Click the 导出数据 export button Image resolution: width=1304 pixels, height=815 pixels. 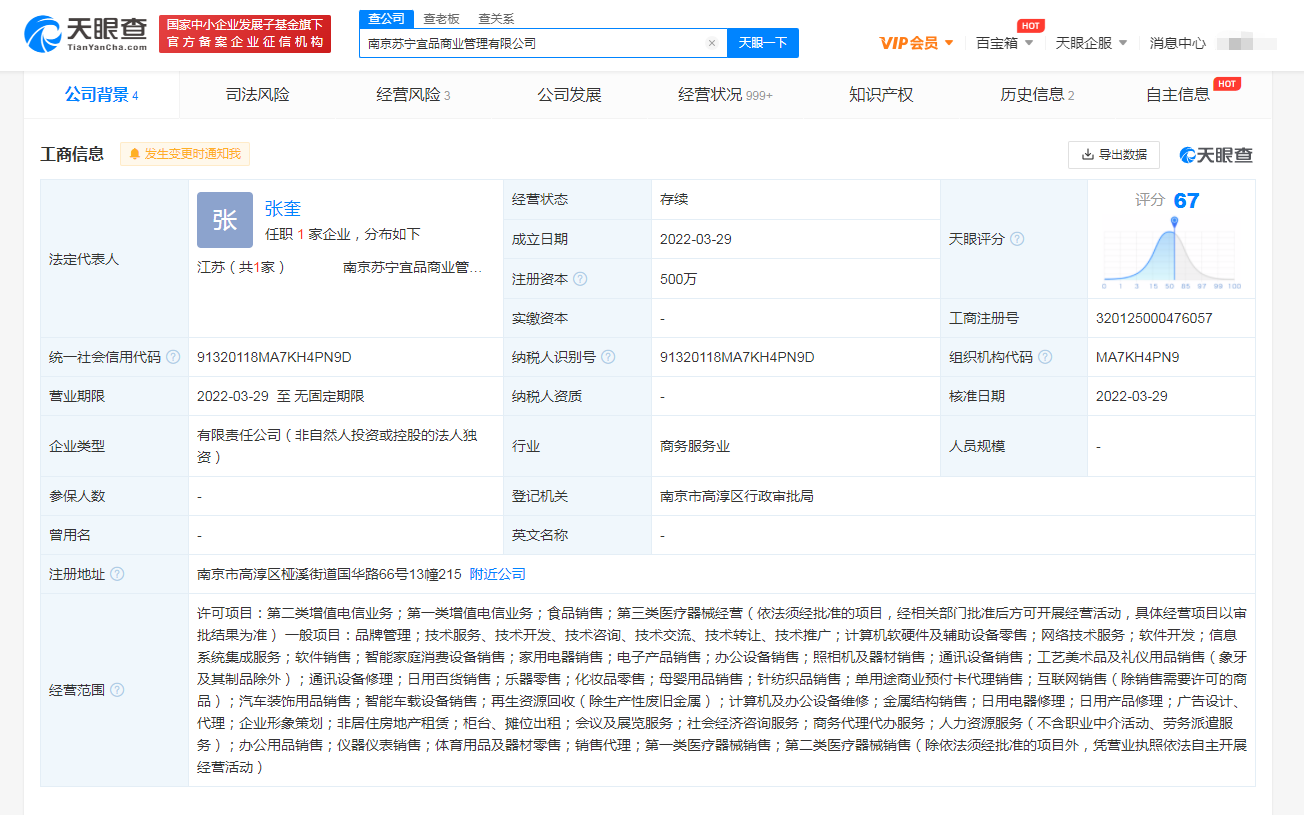tap(1113, 155)
